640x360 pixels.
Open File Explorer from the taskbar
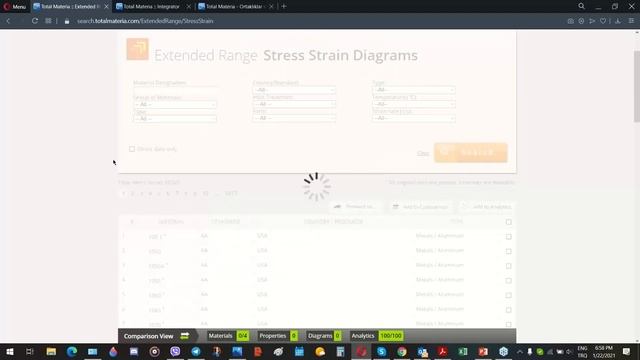pyautogui.click(x=51, y=351)
